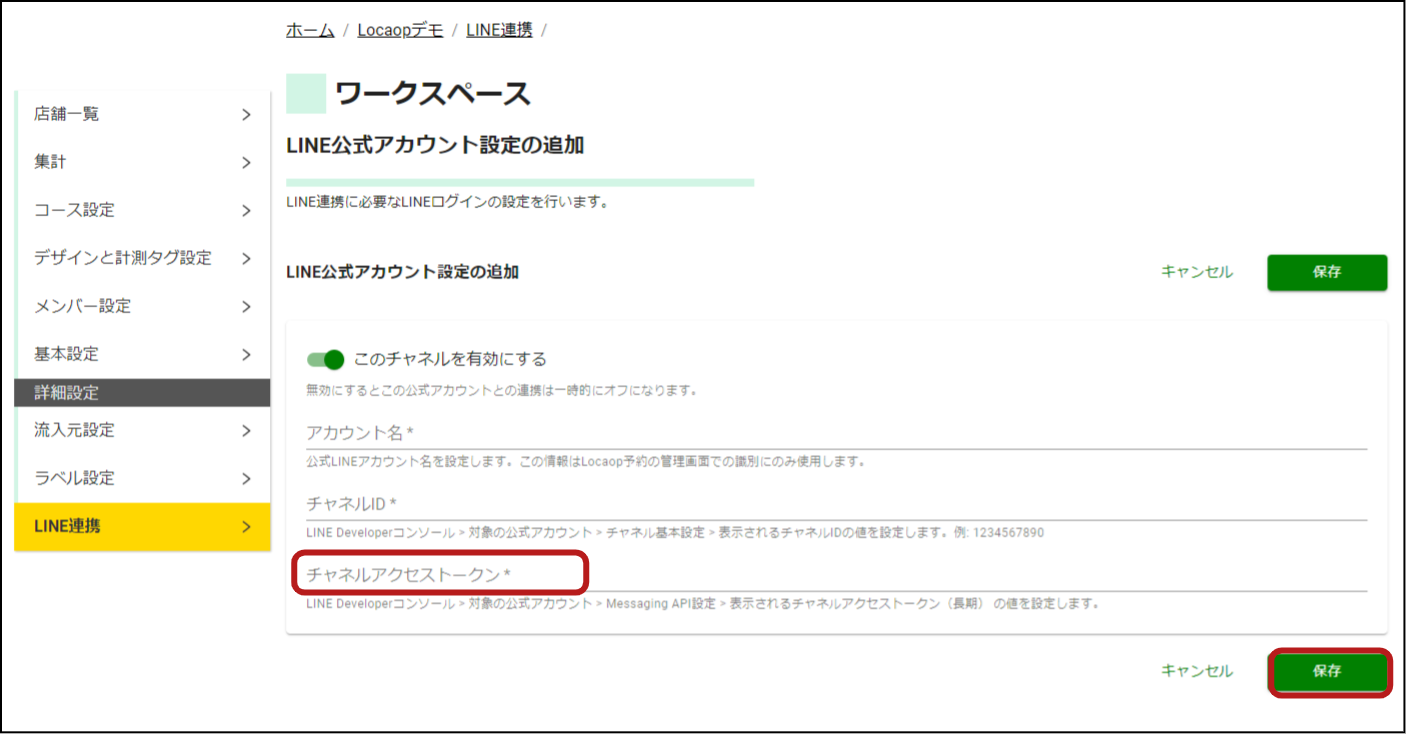Click the upper キャンセル link
Screen dimensions: 1406x734
[x=1197, y=272]
